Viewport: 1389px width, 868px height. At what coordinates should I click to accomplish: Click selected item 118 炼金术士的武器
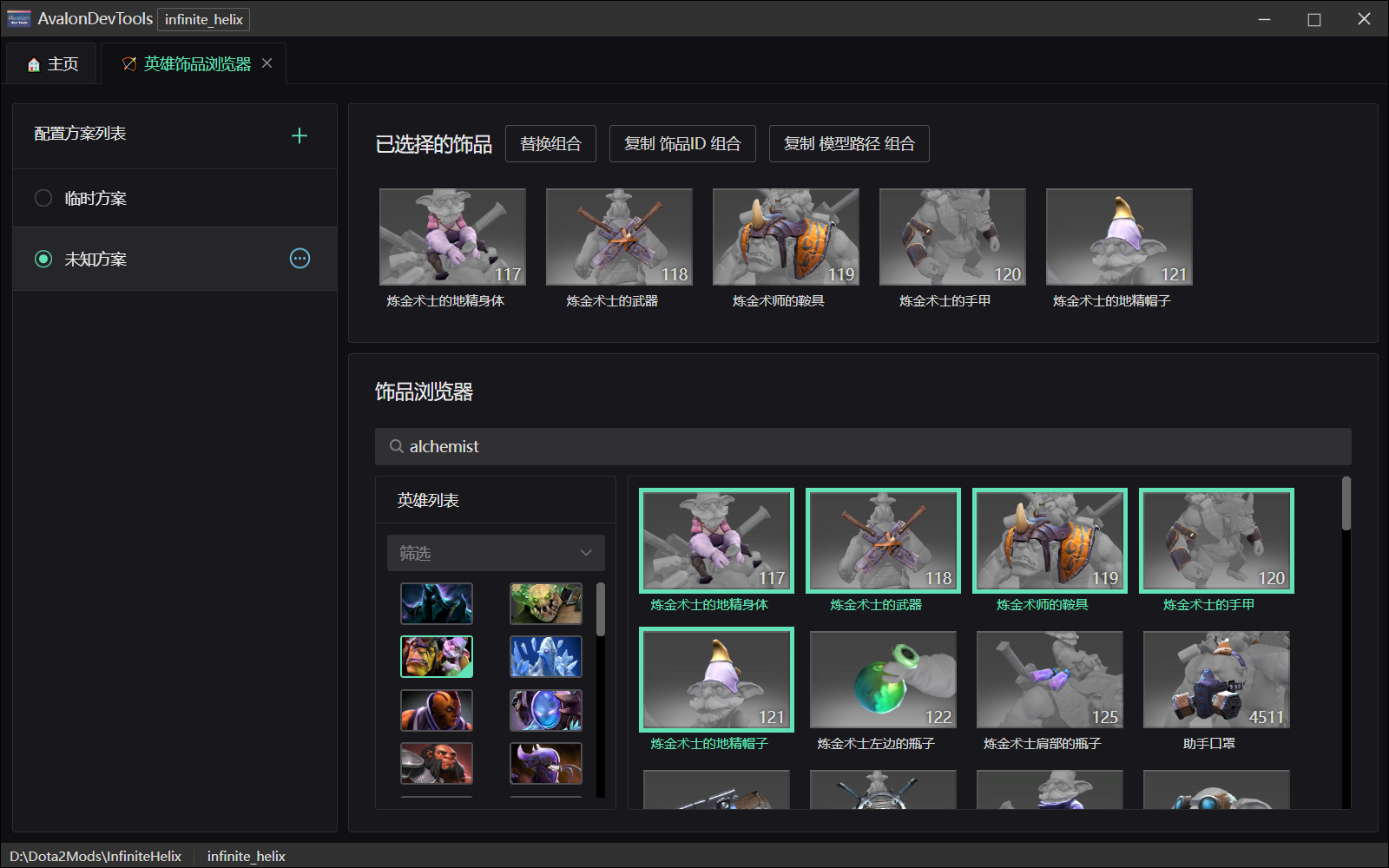619,237
